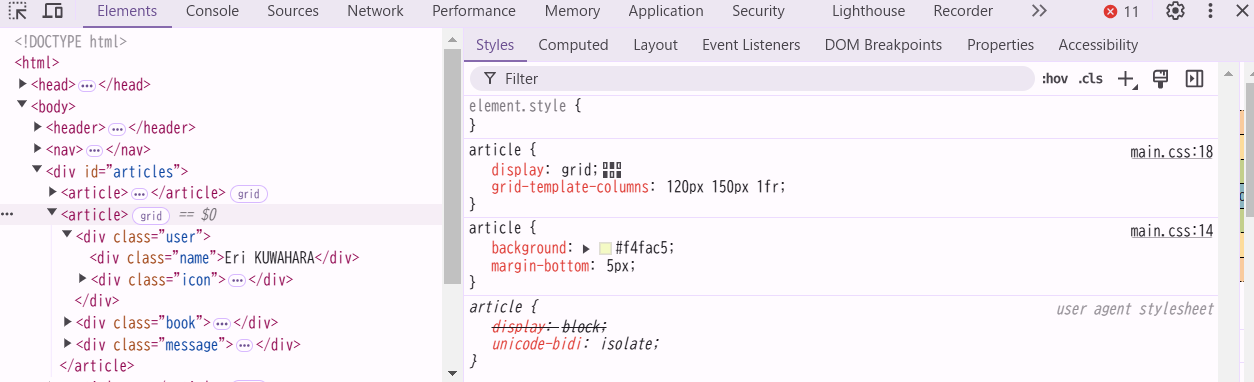Open the Event Listeners tab
Viewport: 1254px width, 382px height.
pyautogui.click(x=751, y=45)
